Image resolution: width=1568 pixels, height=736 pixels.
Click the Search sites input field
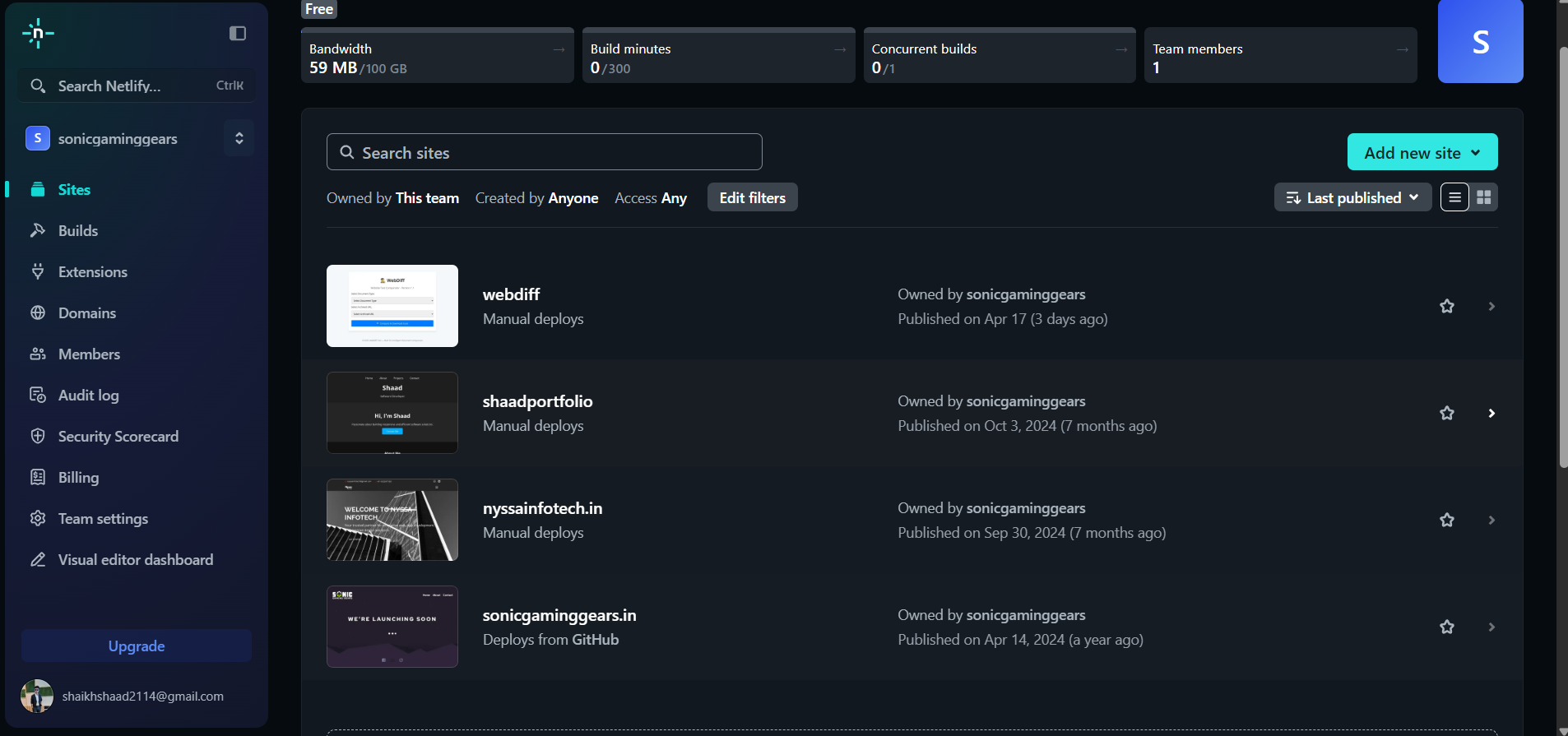pyautogui.click(x=545, y=152)
